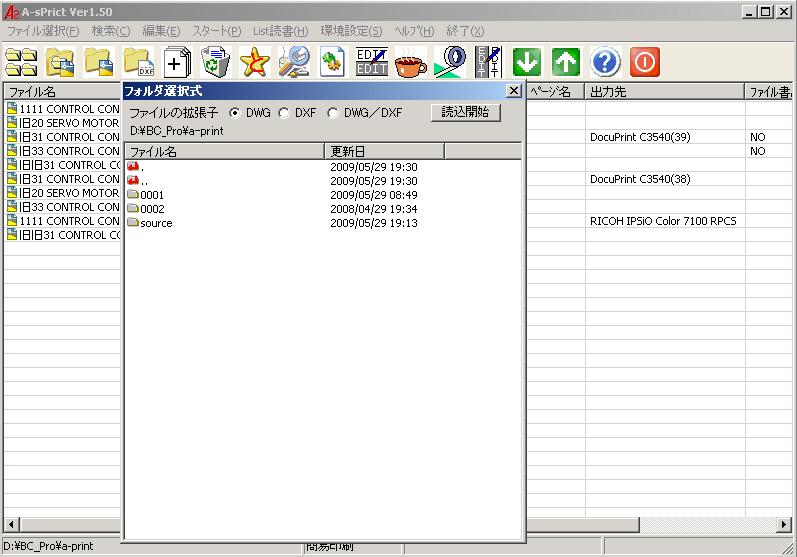Click the DXF folder toolbar icon
This screenshot has width=797, height=557.
[137, 62]
